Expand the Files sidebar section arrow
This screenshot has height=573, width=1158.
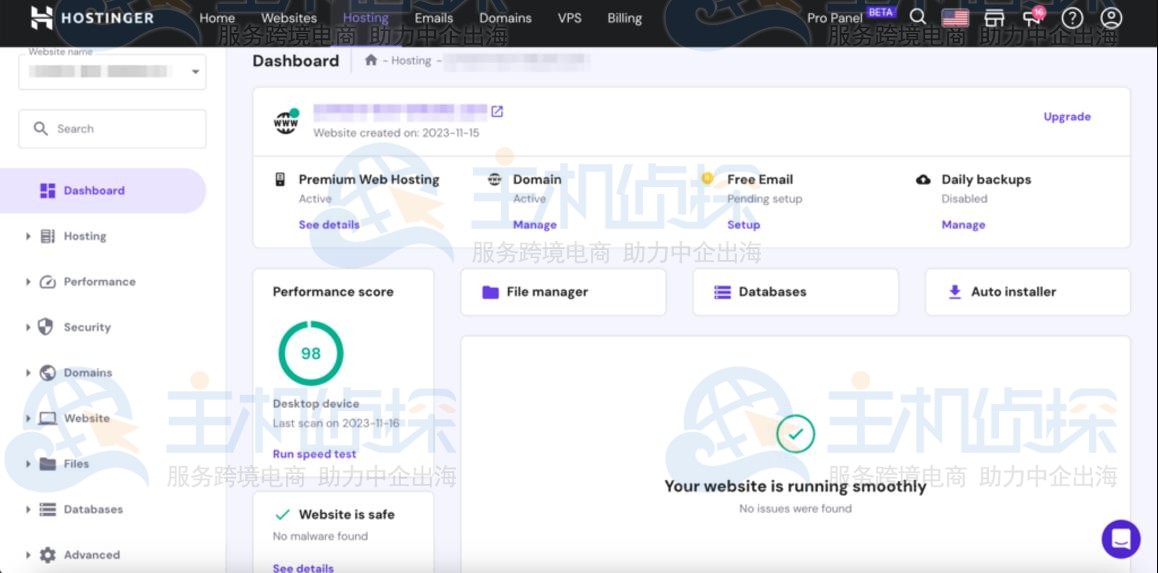(x=28, y=464)
